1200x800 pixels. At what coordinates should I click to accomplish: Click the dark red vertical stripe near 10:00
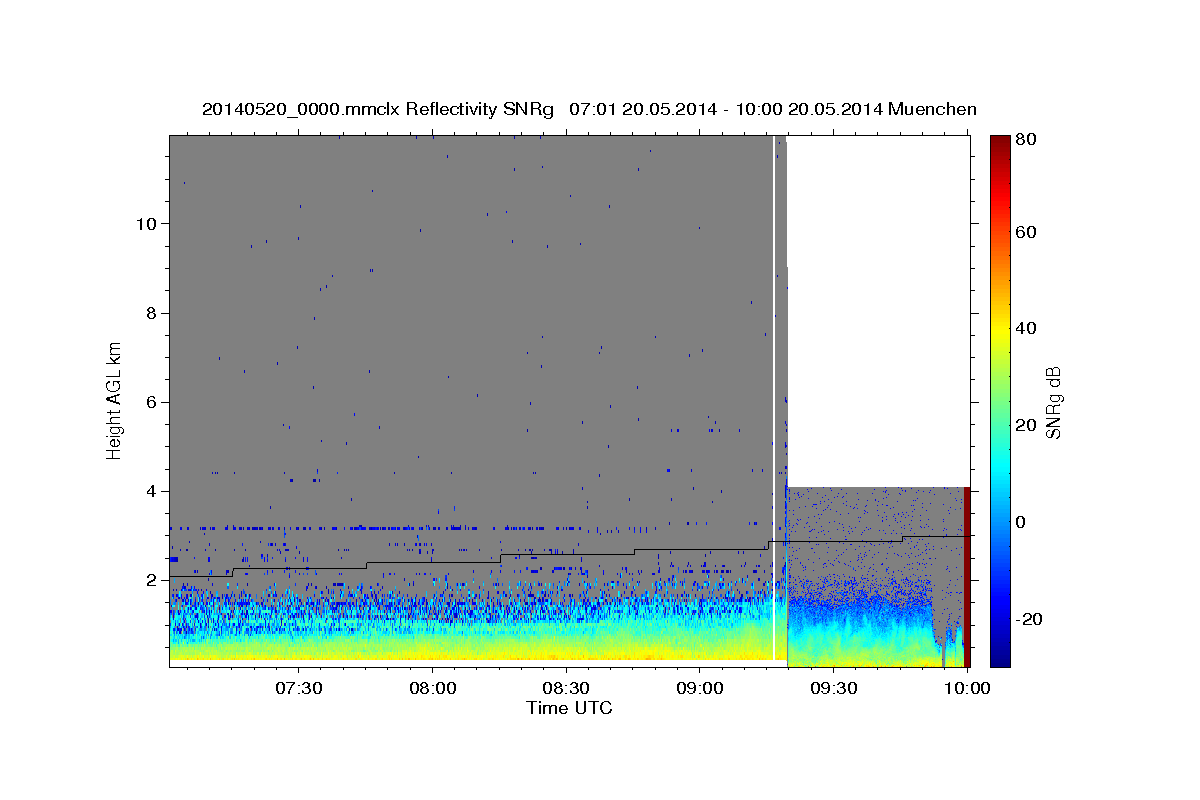(x=966, y=577)
